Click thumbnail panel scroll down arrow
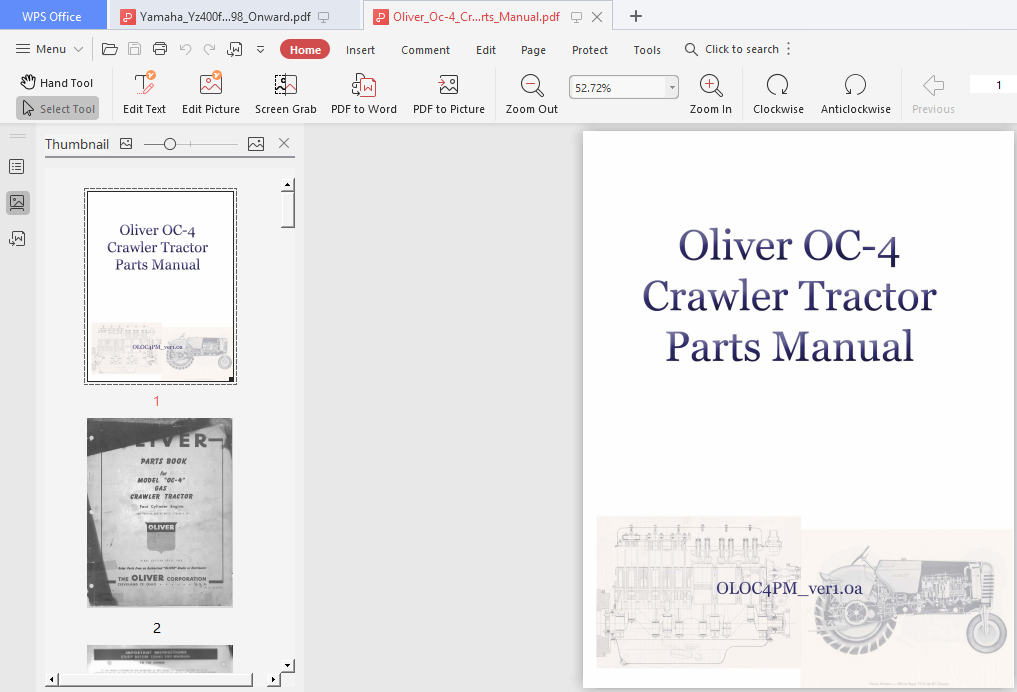The height and width of the screenshot is (692, 1017). pyautogui.click(x=287, y=665)
